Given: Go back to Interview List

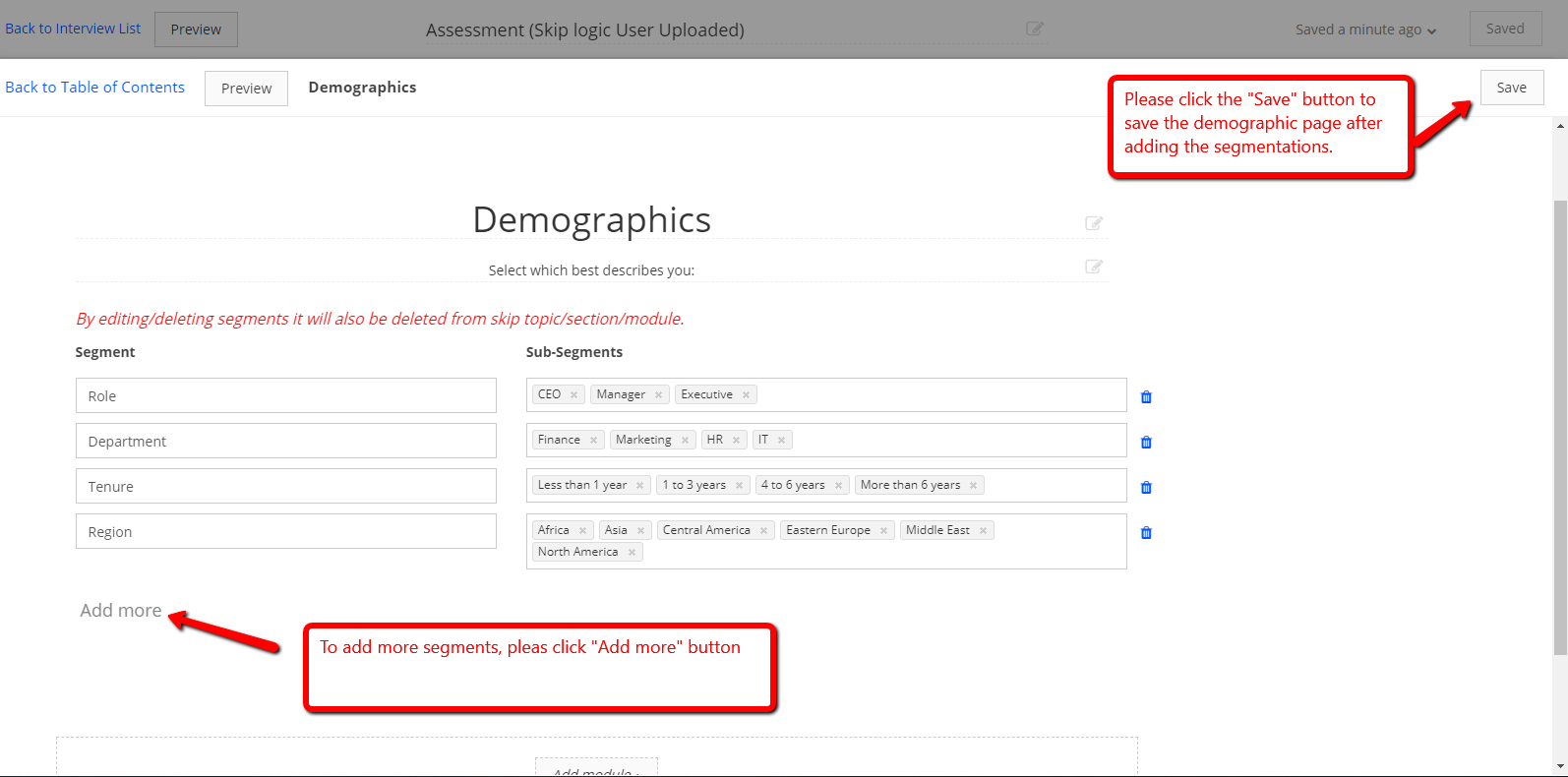Looking at the screenshot, I should click(x=73, y=29).
